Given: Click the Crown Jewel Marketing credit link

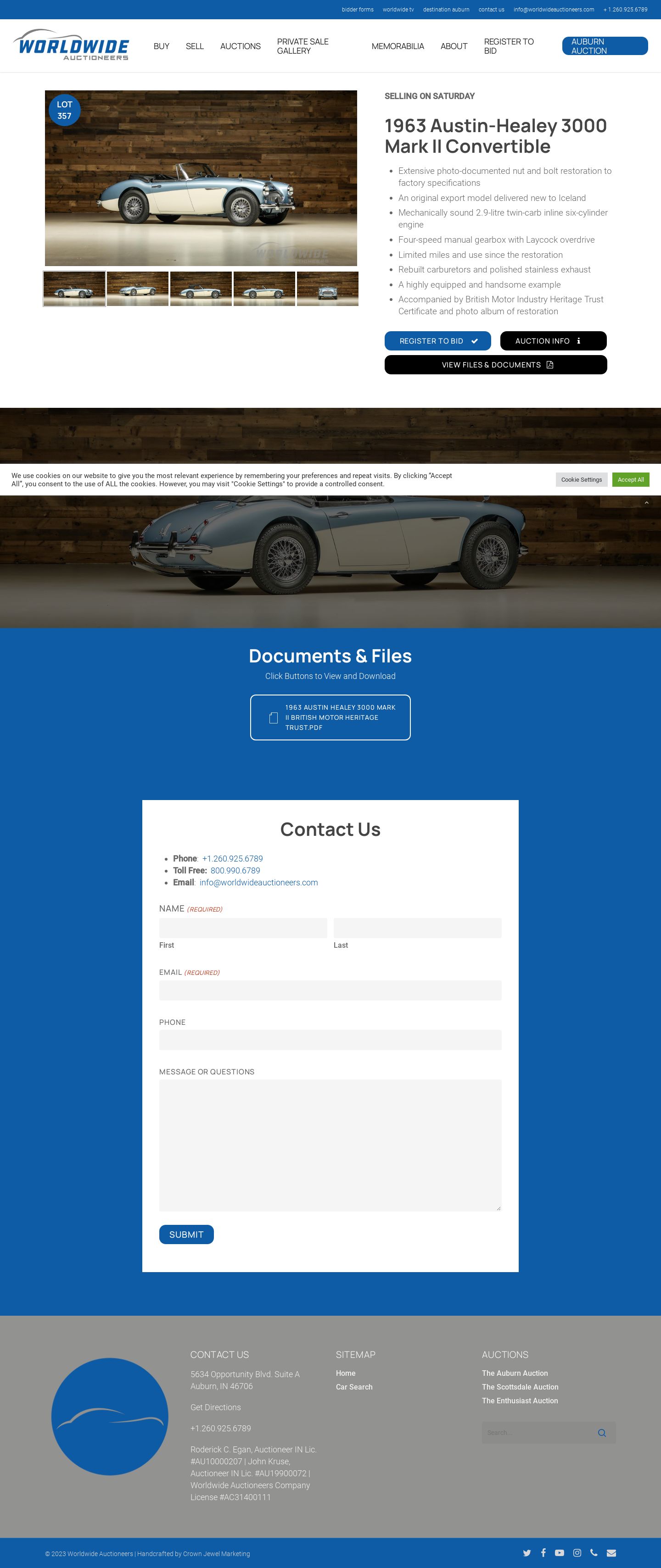Looking at the screenshot, I should coord(216,1553).
